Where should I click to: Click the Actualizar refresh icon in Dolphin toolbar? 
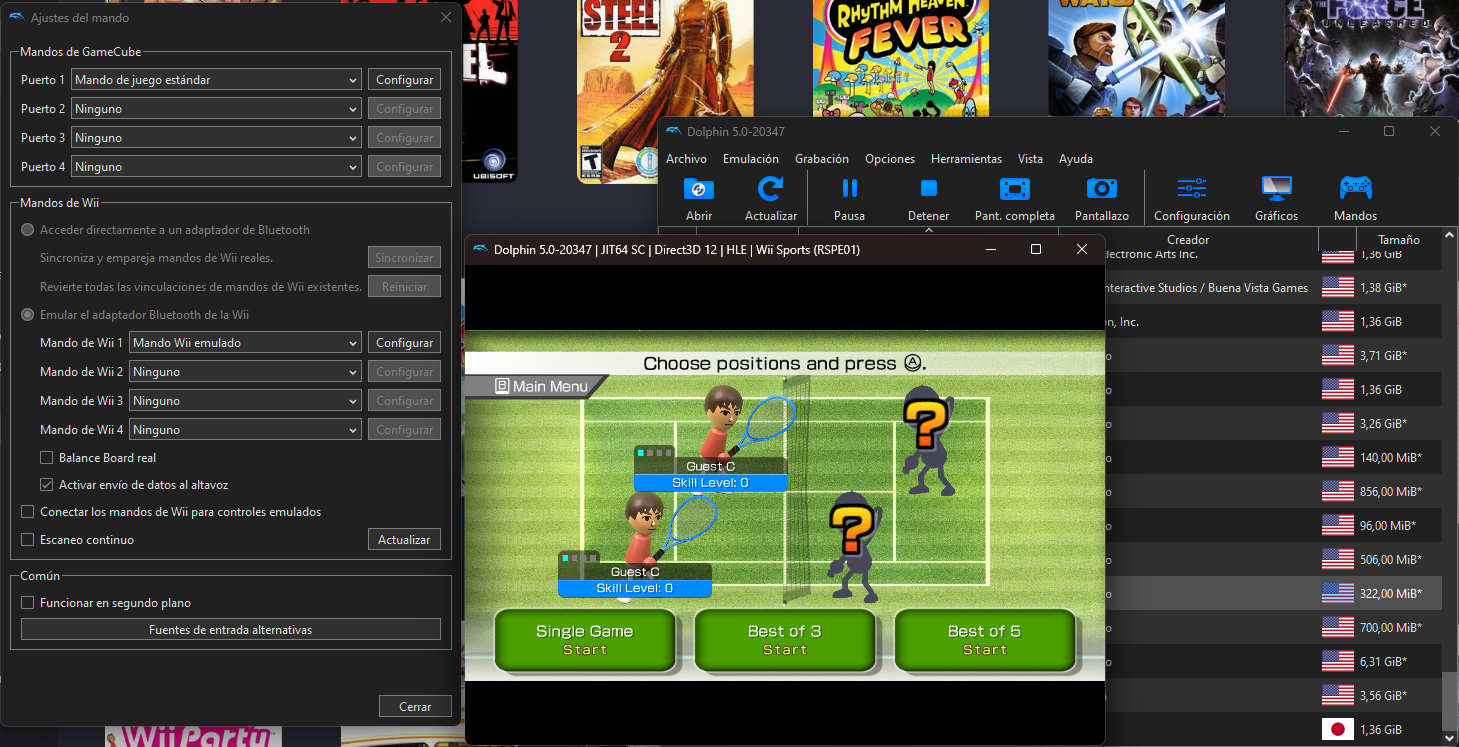click(x=770, y=188)
